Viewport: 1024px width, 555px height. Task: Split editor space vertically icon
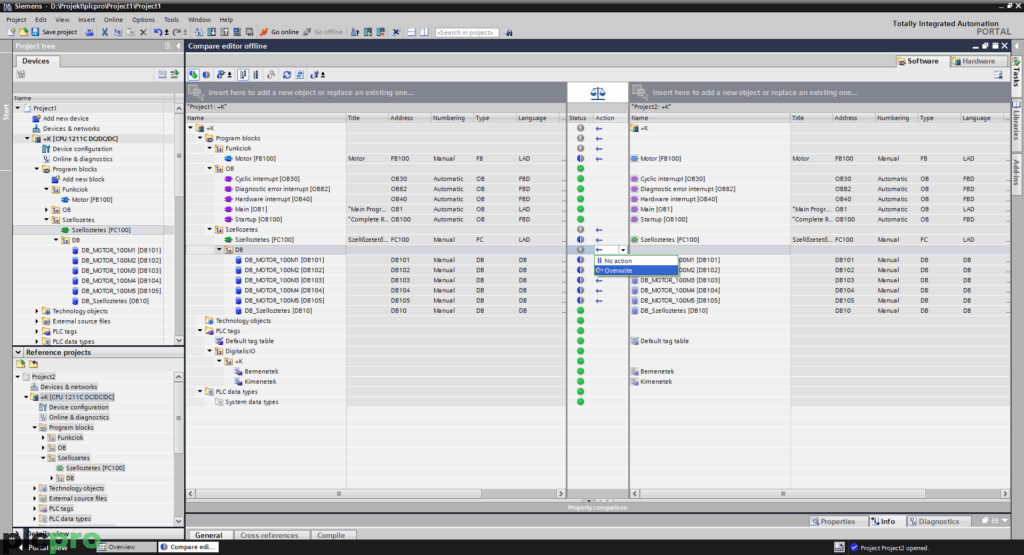click(424, 32)
